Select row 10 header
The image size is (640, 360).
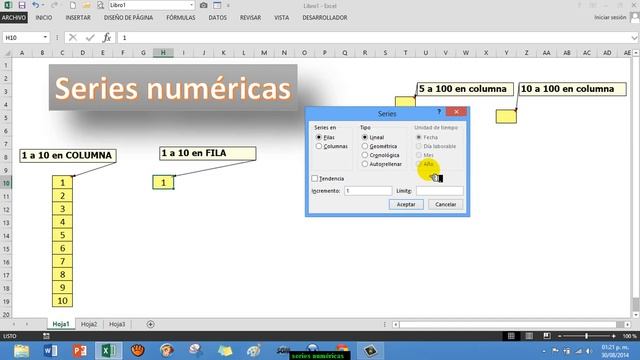click(x=6, y=182)
